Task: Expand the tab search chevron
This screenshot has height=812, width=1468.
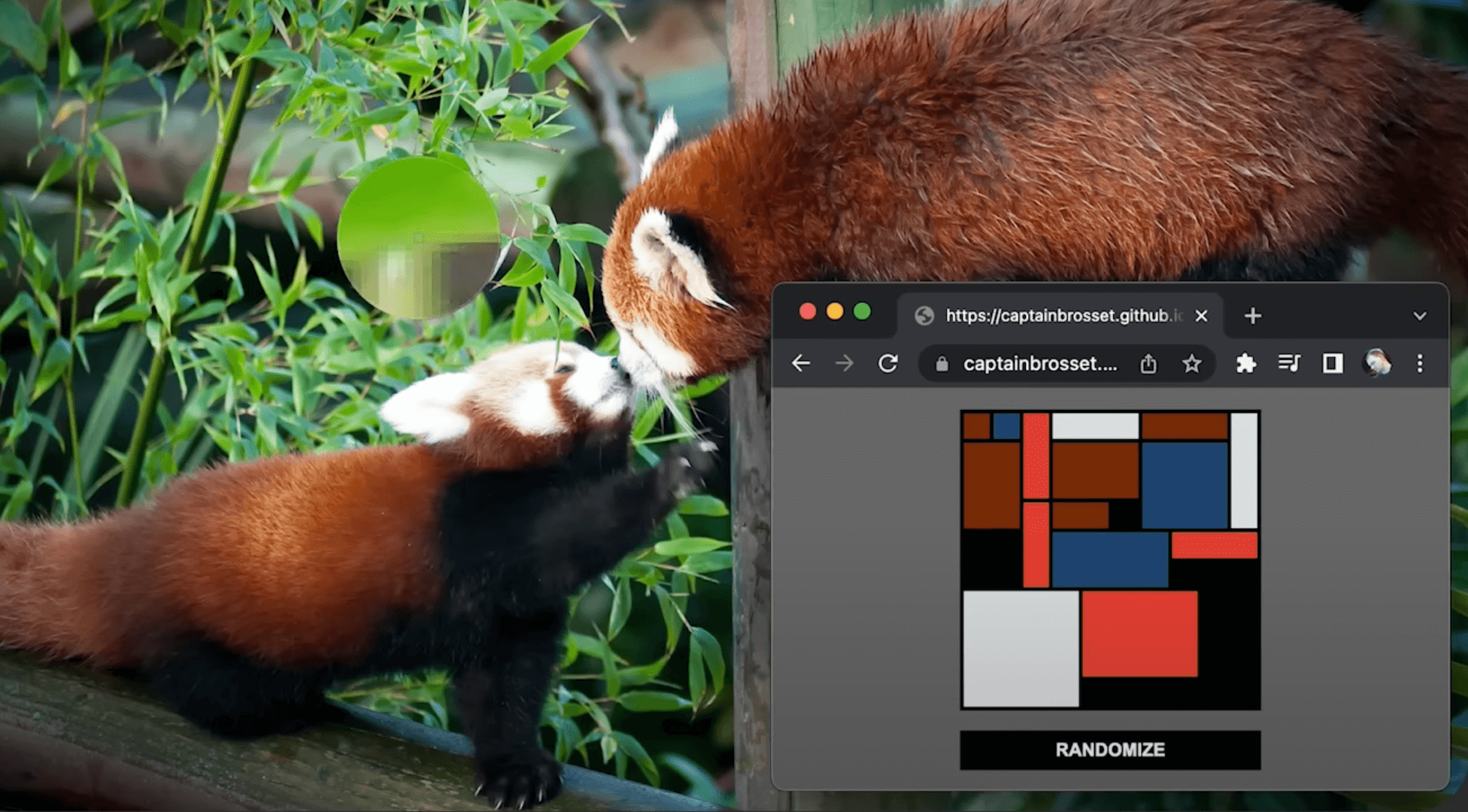Action: (x=1419, y=317)
